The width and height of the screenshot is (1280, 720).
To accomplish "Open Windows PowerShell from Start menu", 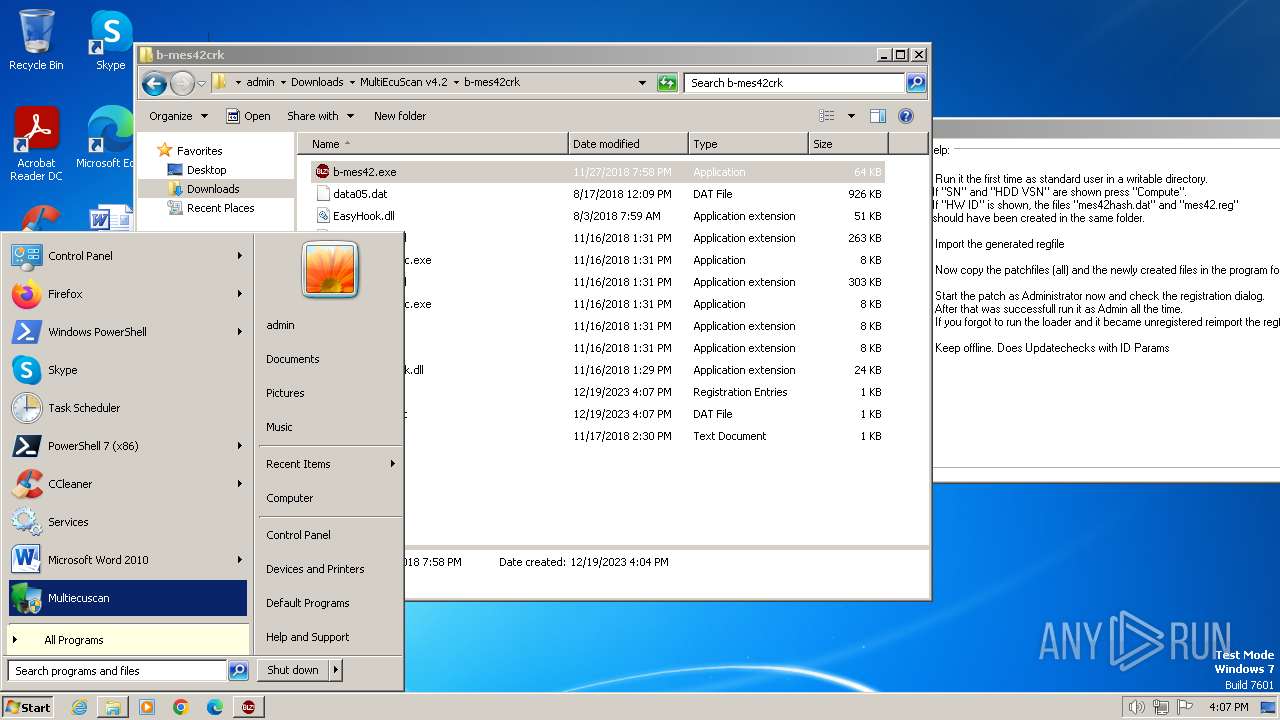I will click(x=127, y=332).
